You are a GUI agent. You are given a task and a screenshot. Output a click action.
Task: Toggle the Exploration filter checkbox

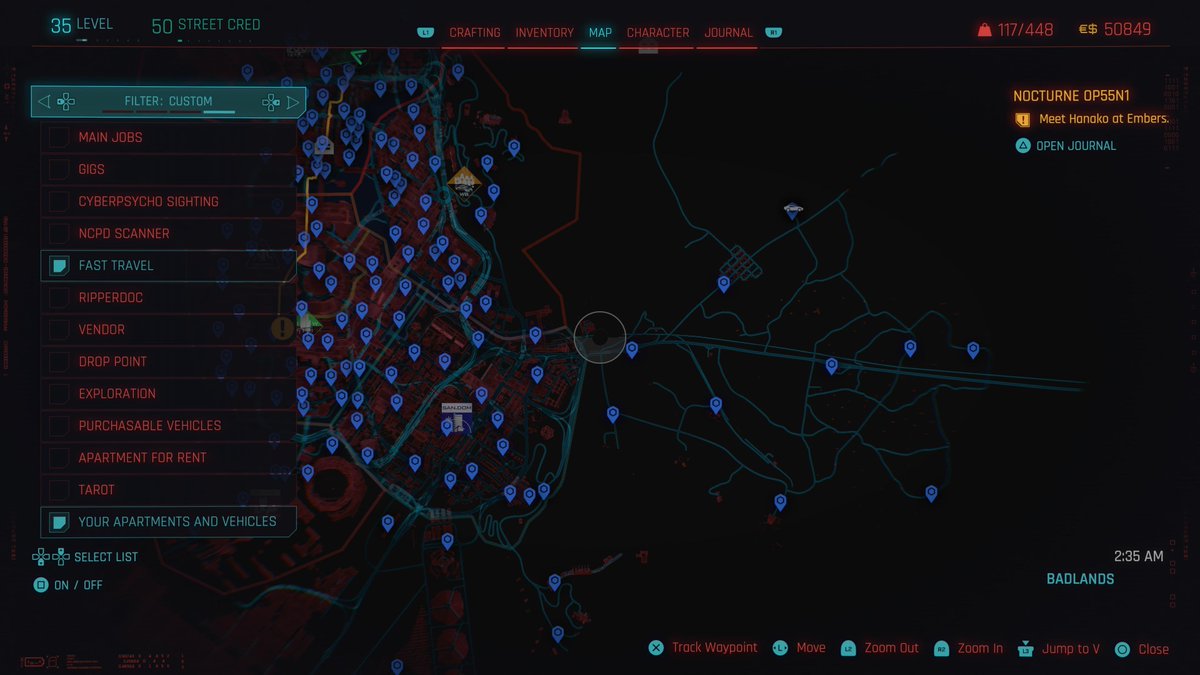point(59,393)
